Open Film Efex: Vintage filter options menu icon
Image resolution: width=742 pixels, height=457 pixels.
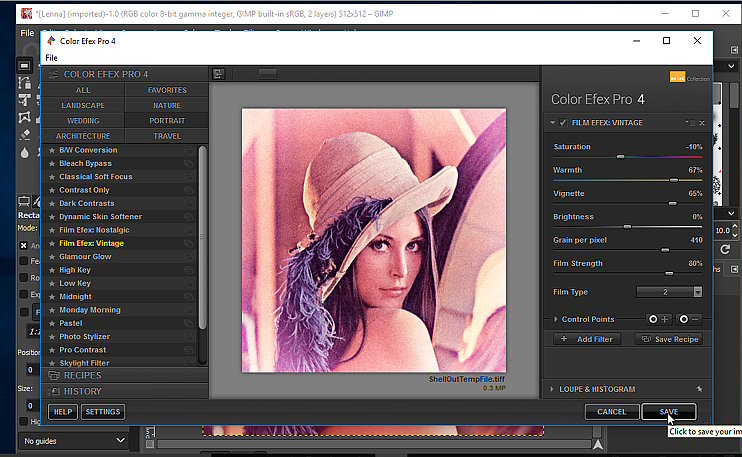click(691, 123)
